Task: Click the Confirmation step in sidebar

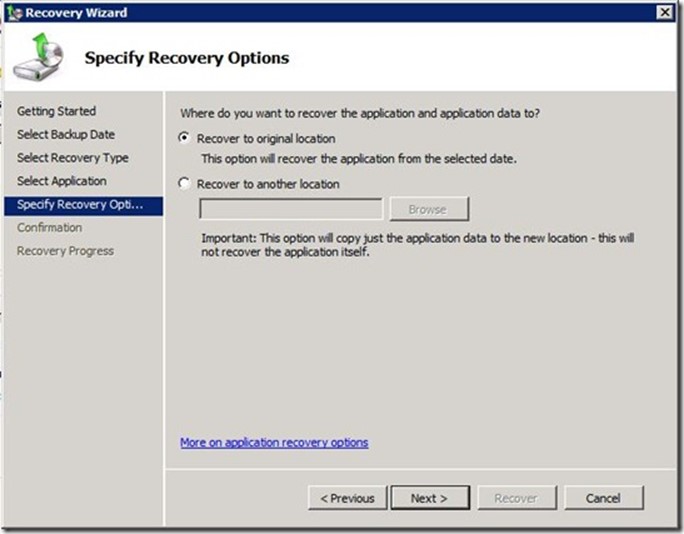Action: 50,228
